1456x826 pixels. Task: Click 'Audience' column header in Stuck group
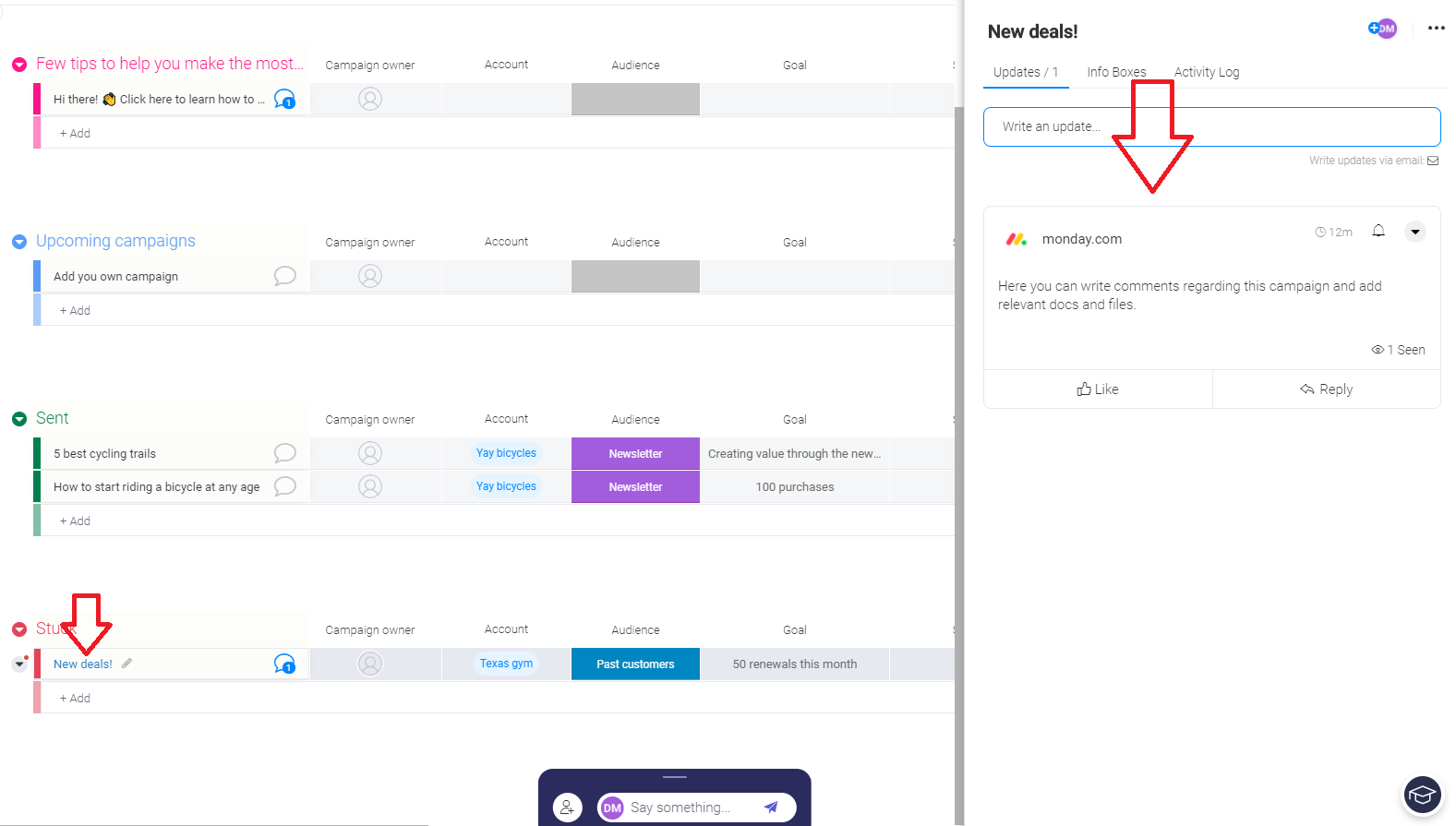point(635,629)
